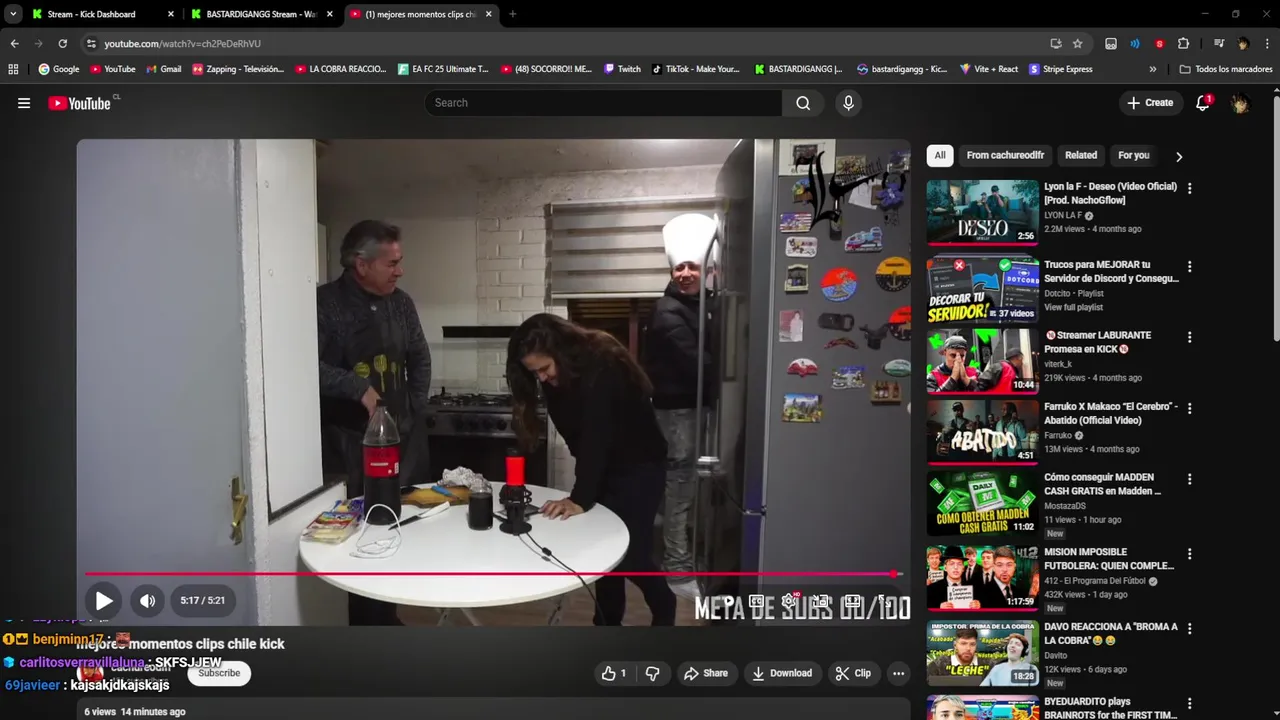The height and width of the screenshot is (720, 1280).
Task: Open the ABATIDO video thumbnail
Action: 982,432
